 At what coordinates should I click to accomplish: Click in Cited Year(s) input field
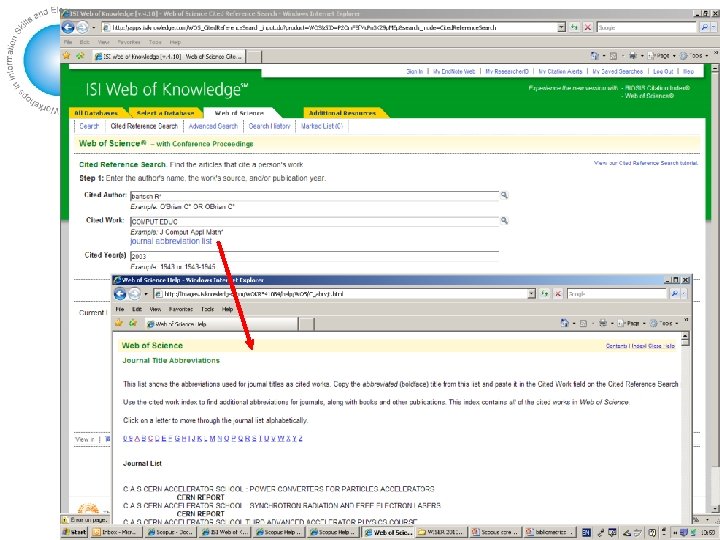click(314, 256)
